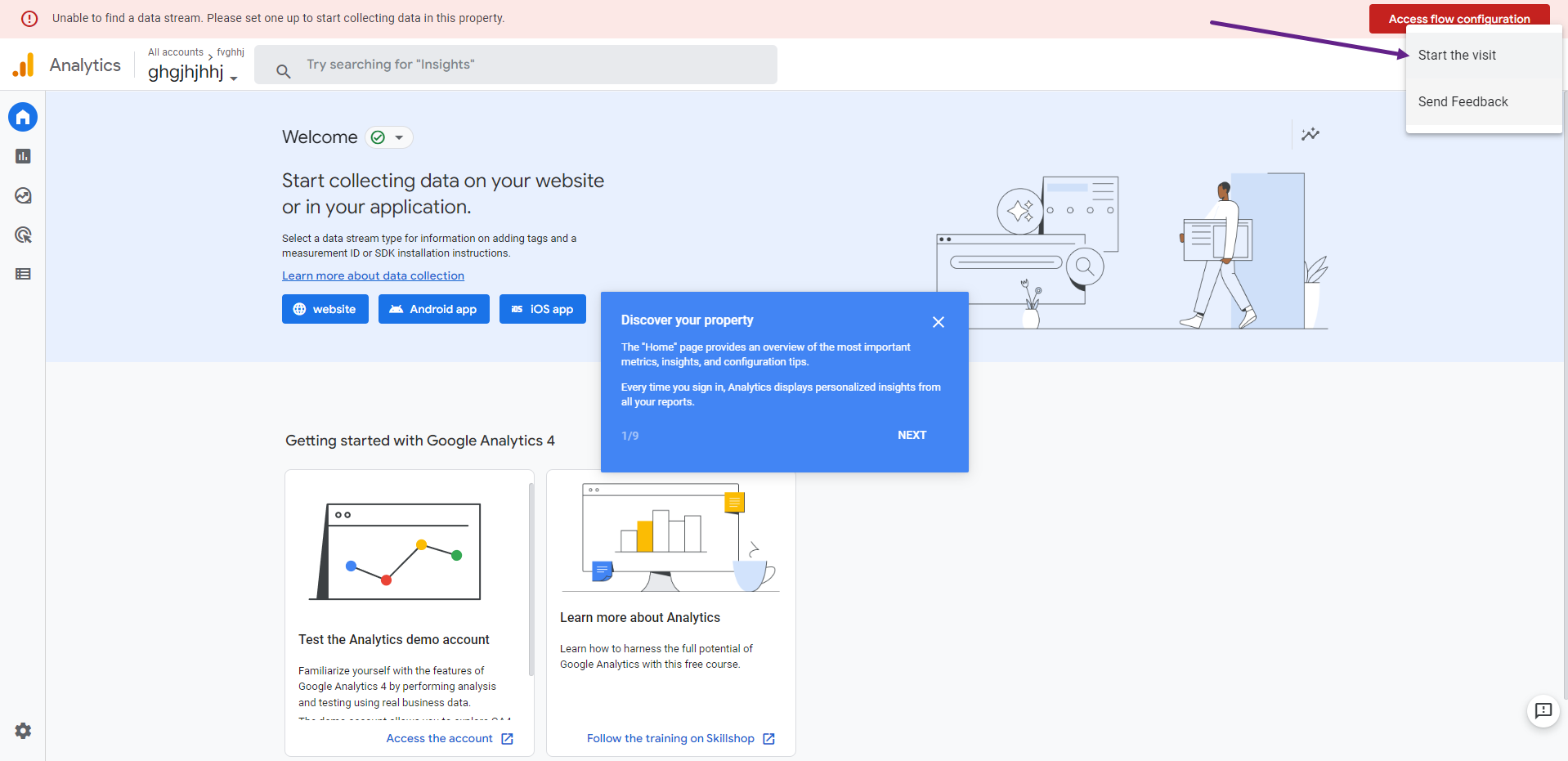Click the All accounts breadcrumb

(x=176, y=52)
